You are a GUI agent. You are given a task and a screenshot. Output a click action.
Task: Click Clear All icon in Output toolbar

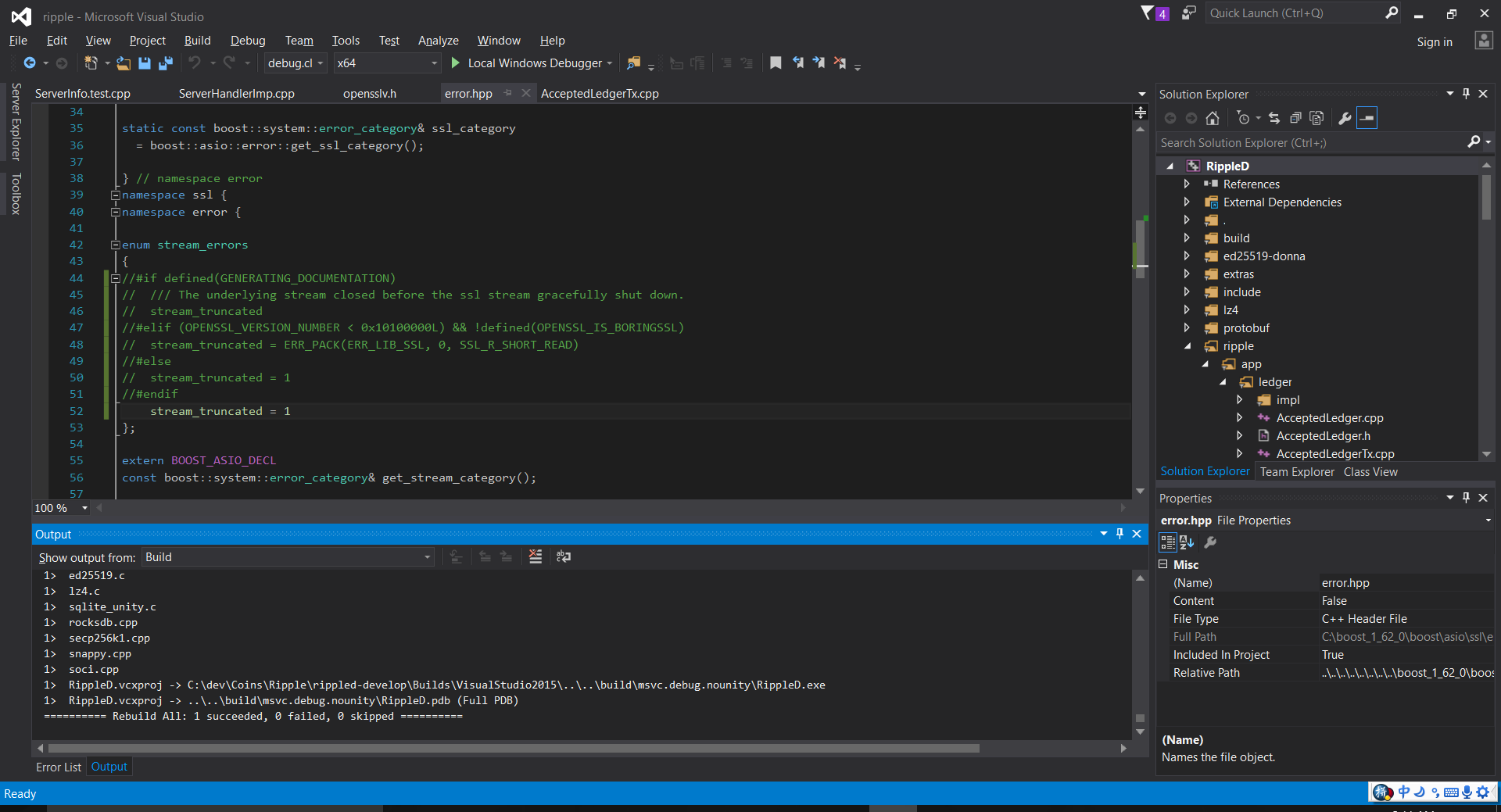pyautogui.click(x=536, y=556)
